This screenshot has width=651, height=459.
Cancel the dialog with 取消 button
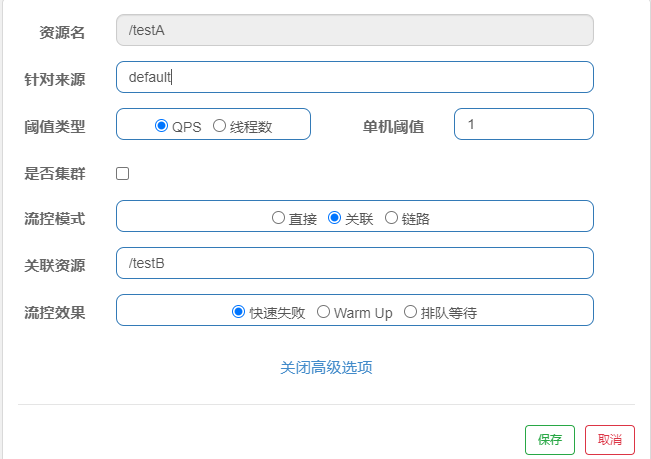(x=609, y=439)
